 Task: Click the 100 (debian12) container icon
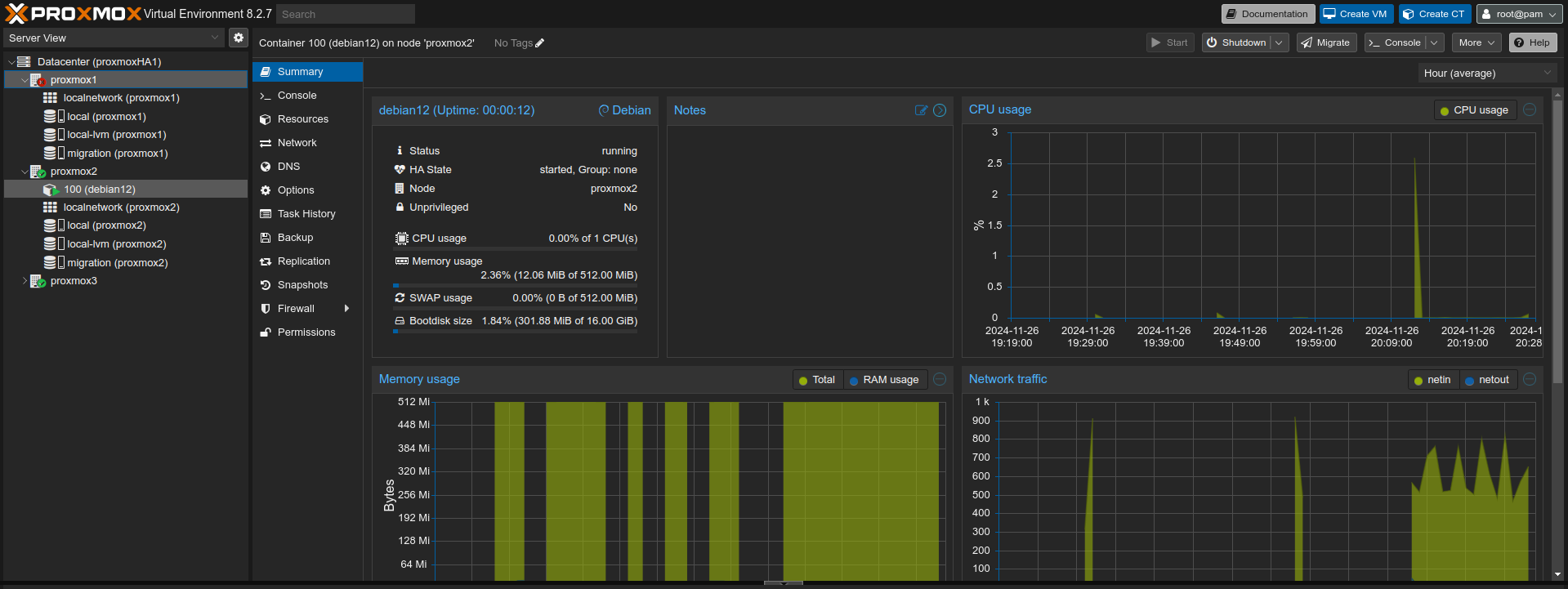click(x=51, y=190)
